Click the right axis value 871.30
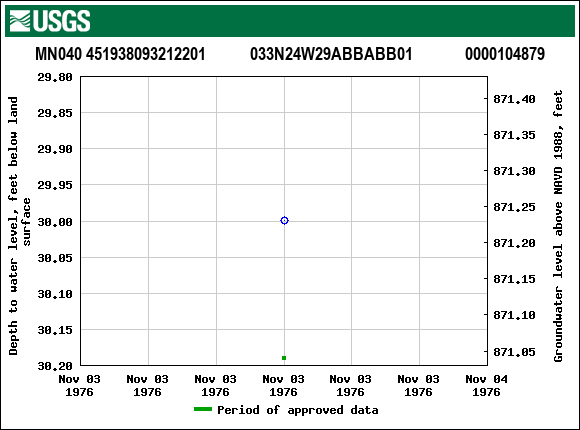 515,171
